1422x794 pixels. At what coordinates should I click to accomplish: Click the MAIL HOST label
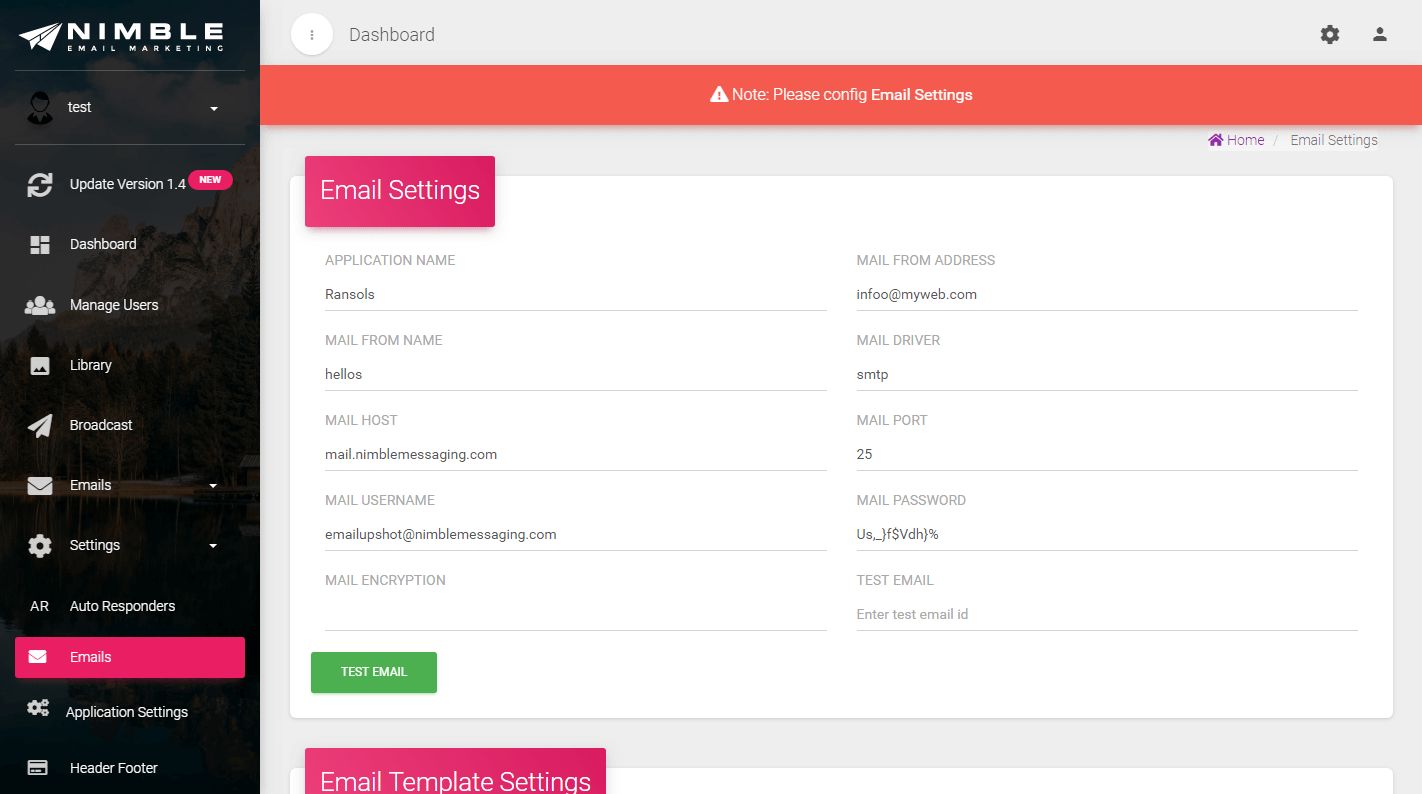(361, 420)
